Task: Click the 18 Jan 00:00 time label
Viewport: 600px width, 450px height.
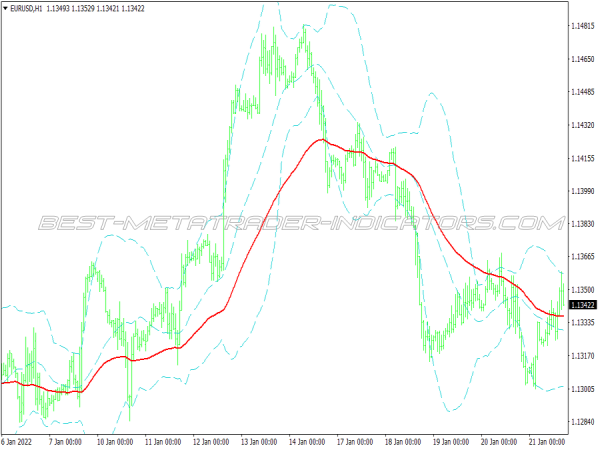Action: [403, 442]
